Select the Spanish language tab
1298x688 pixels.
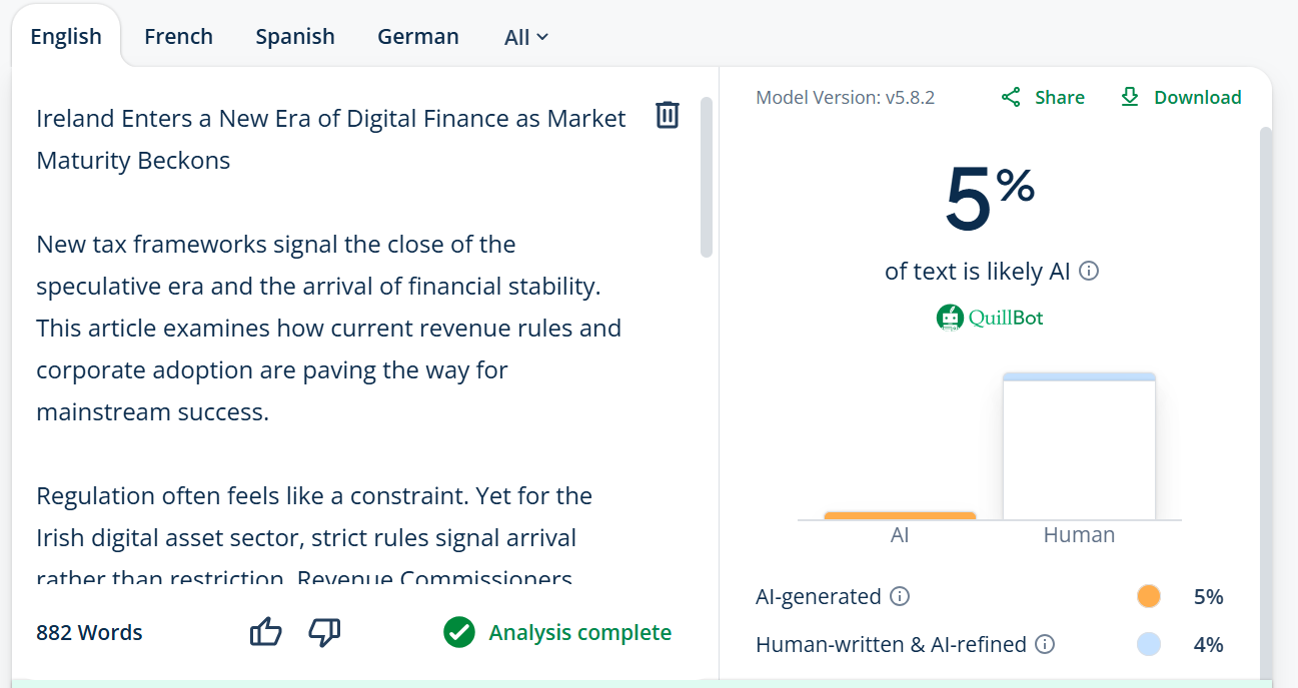[x=295, y=37]
